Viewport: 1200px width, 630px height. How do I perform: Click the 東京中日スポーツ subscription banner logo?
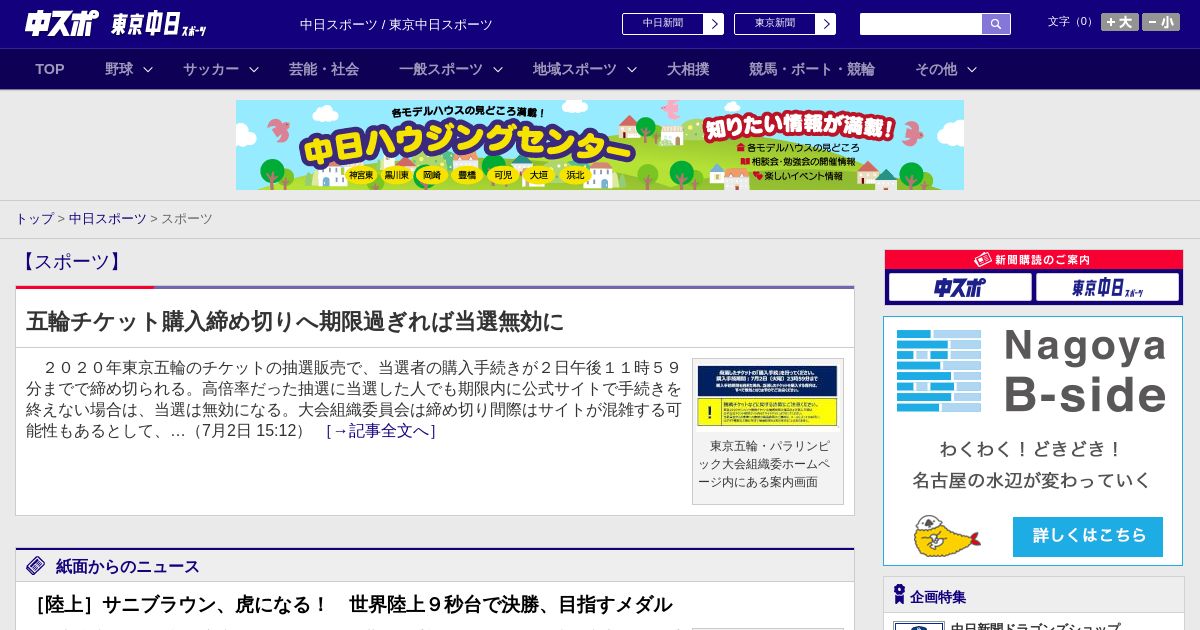(x=1107, y=287)
